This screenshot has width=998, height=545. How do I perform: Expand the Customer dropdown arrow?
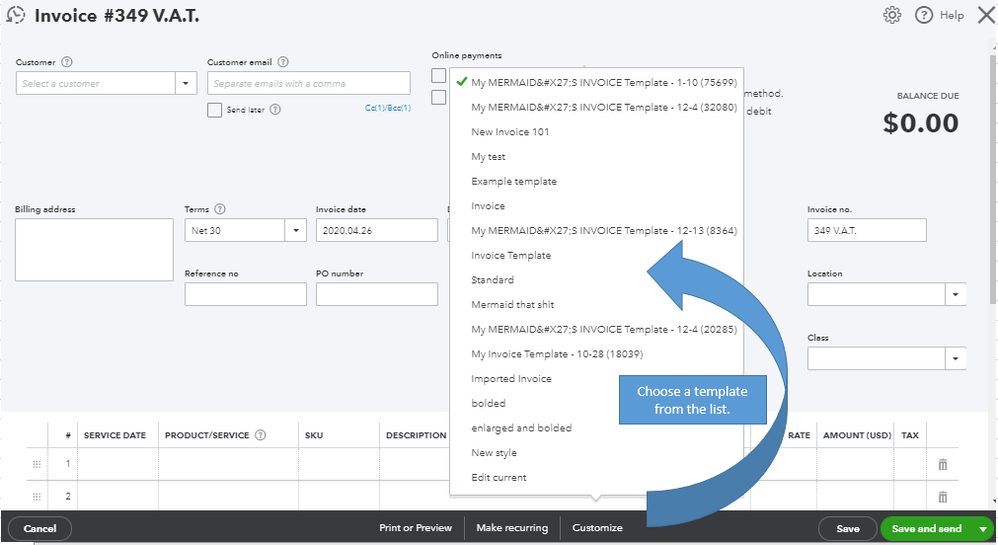click(x=186, y=84)
